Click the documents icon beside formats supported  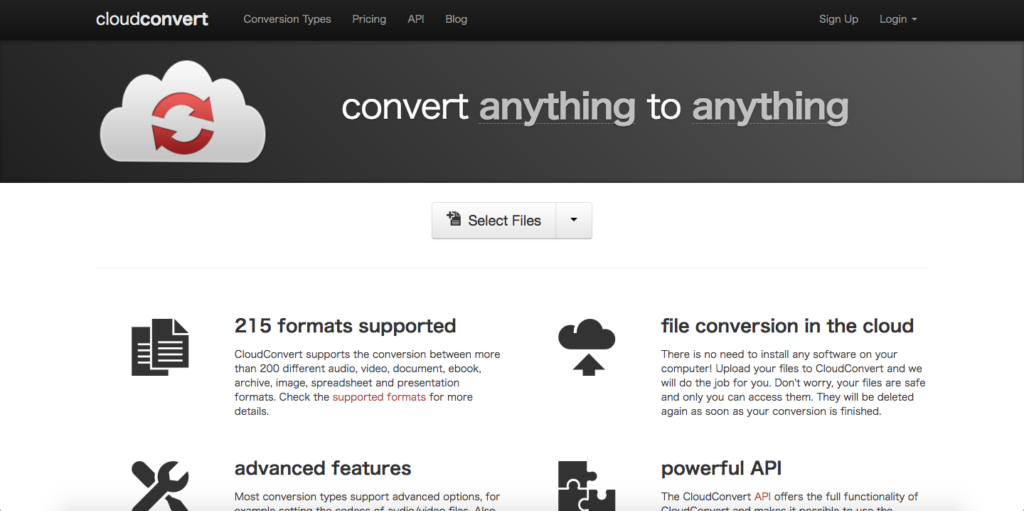[x=160, y=347]
